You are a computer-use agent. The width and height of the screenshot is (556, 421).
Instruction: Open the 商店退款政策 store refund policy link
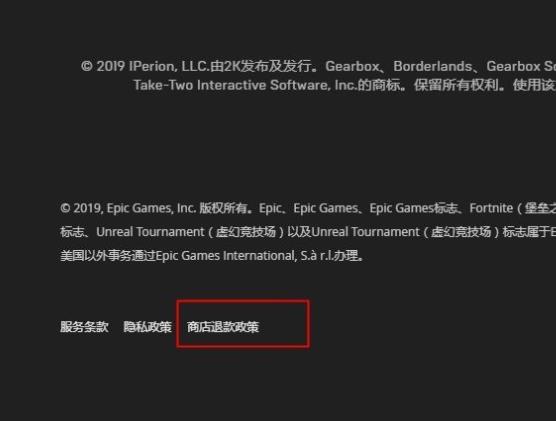(x=223, y=327)
